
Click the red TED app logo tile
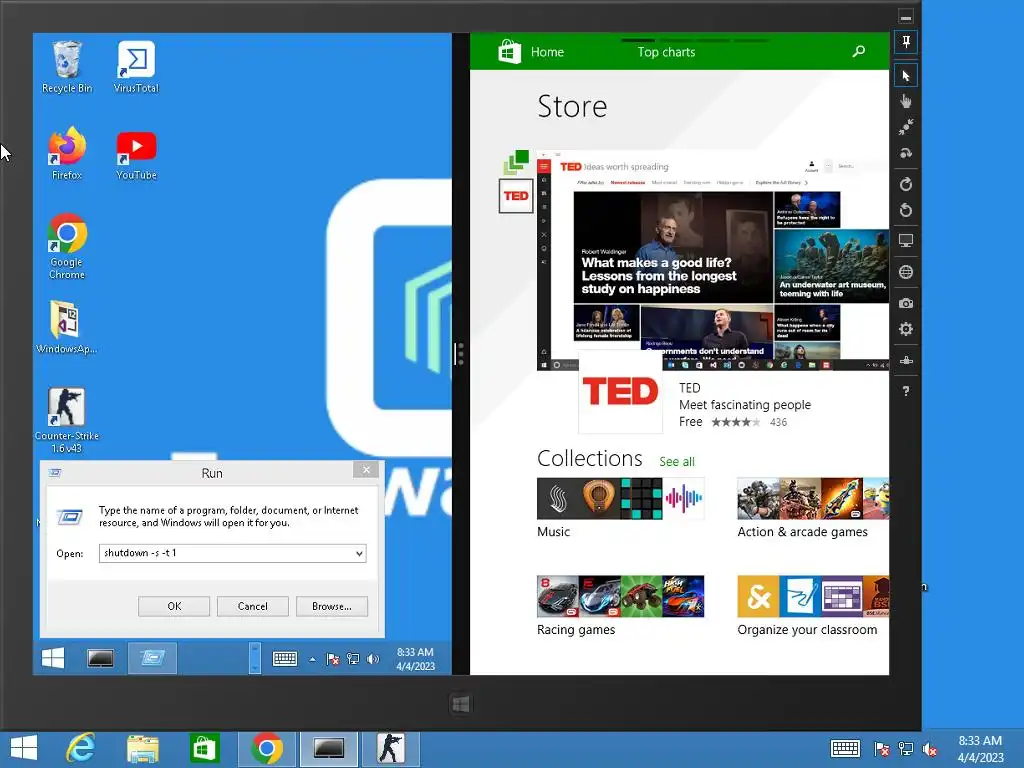point(620,391)
